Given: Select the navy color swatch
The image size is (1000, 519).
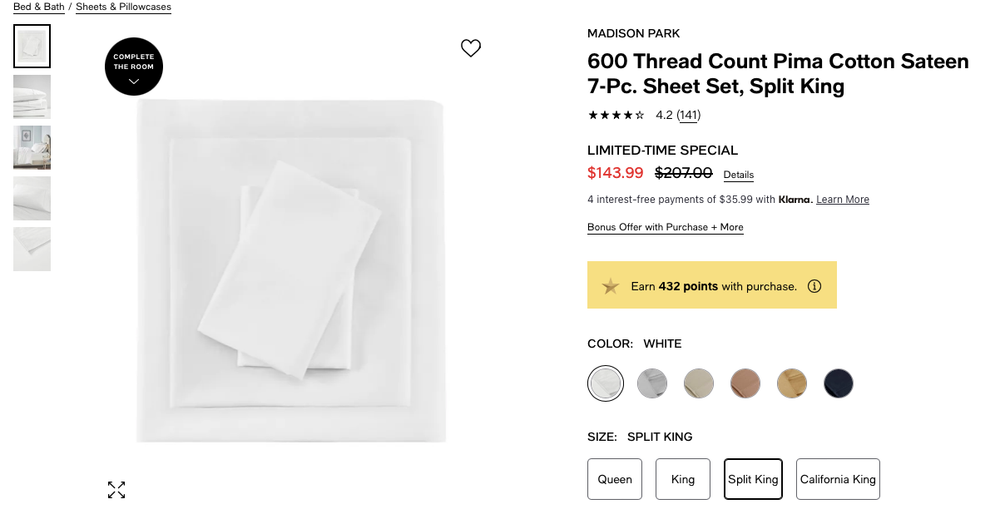Looking at the screenshot, I should pyautogui.click(x=838, y=383).
